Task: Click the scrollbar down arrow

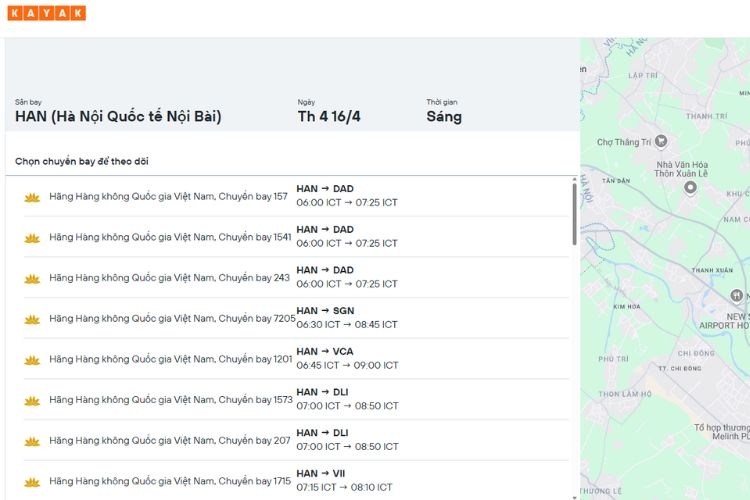Action: (x=574, y=498)
